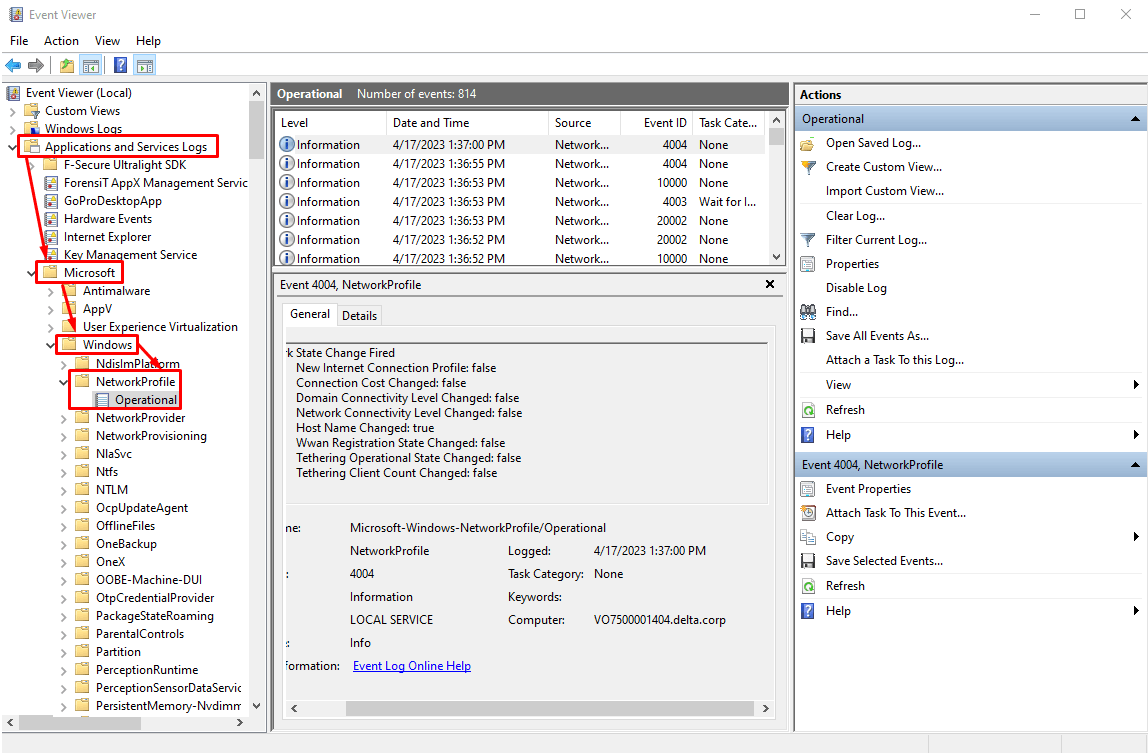1148x753 pixels.
Task: Click the Help toolbar icon
Action: coord(119,65)
